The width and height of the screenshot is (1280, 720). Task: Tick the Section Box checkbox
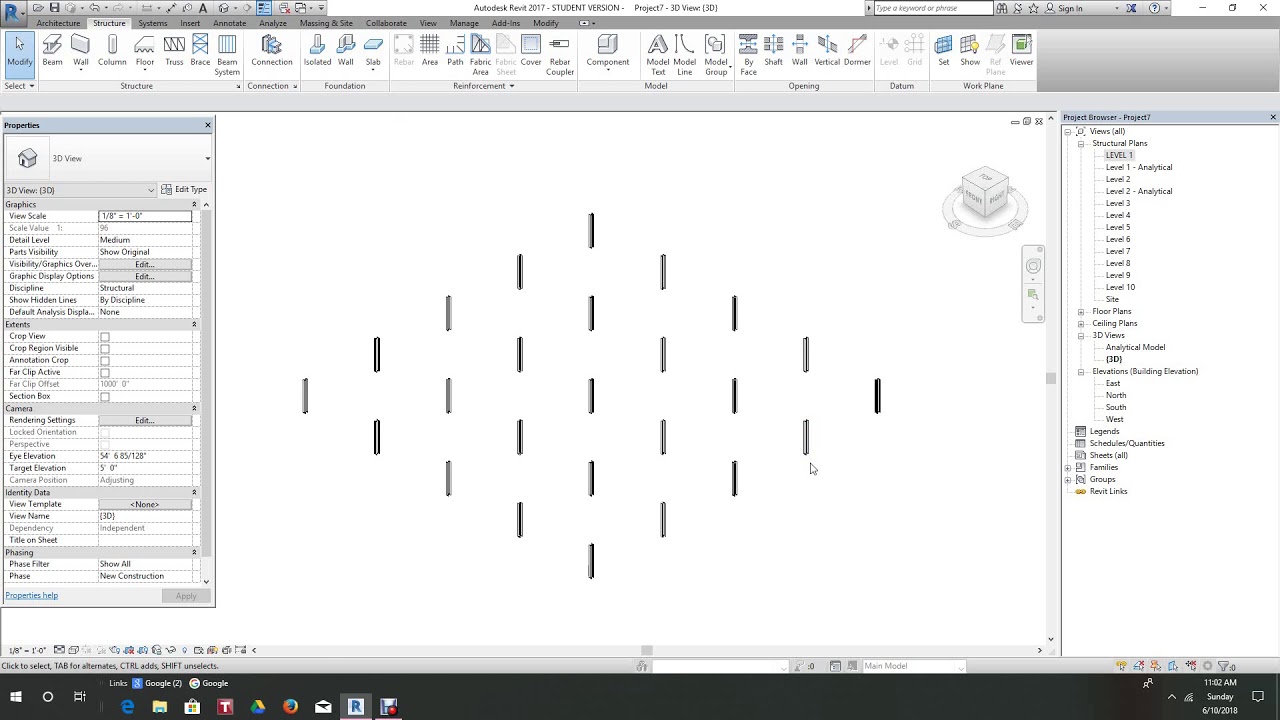[105, 397]
